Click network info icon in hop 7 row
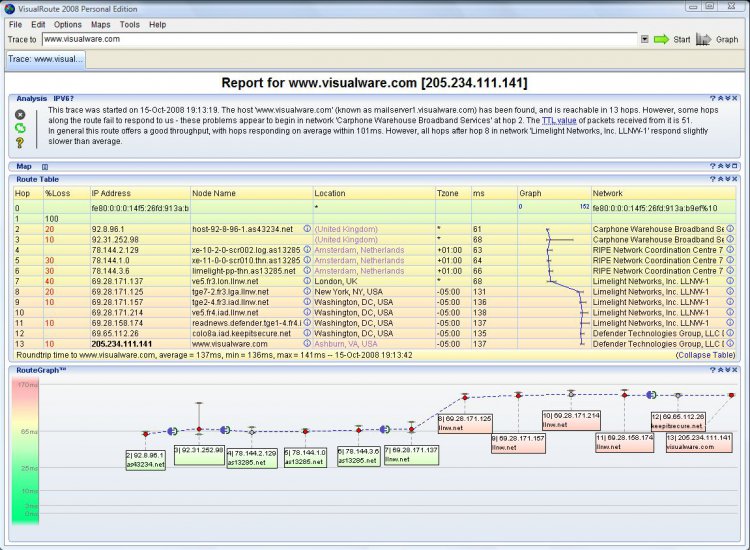 730,281
